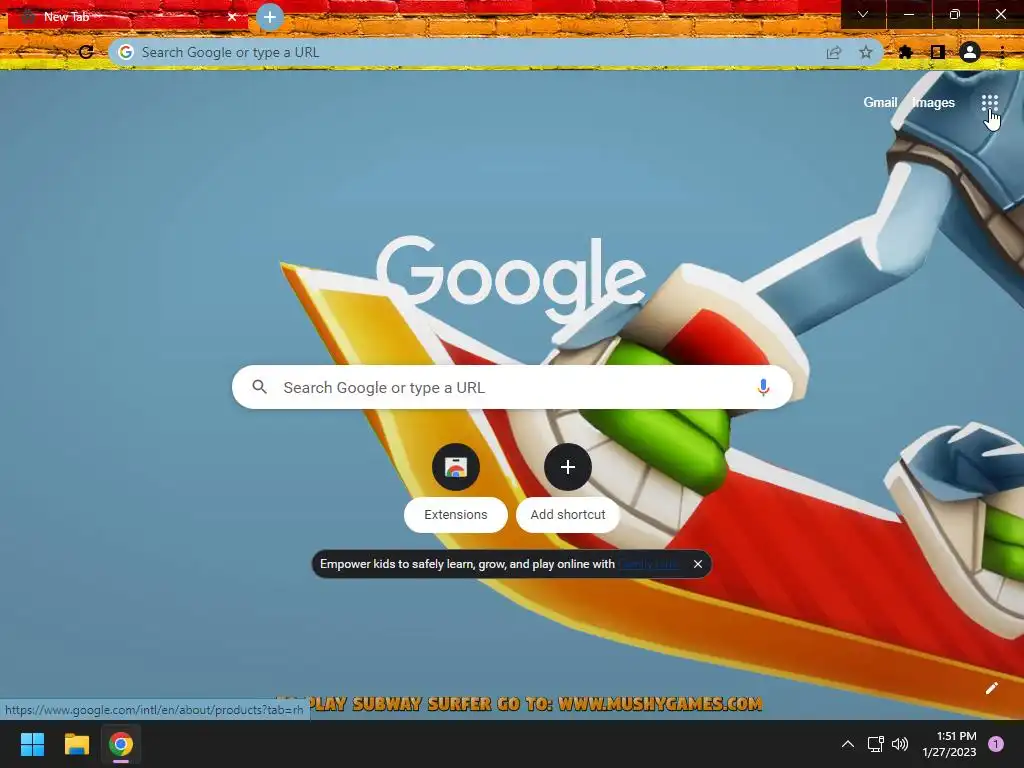This screenshot has height=768, width=1024.
Task: Start voice search with microphone
Action: 763,387
